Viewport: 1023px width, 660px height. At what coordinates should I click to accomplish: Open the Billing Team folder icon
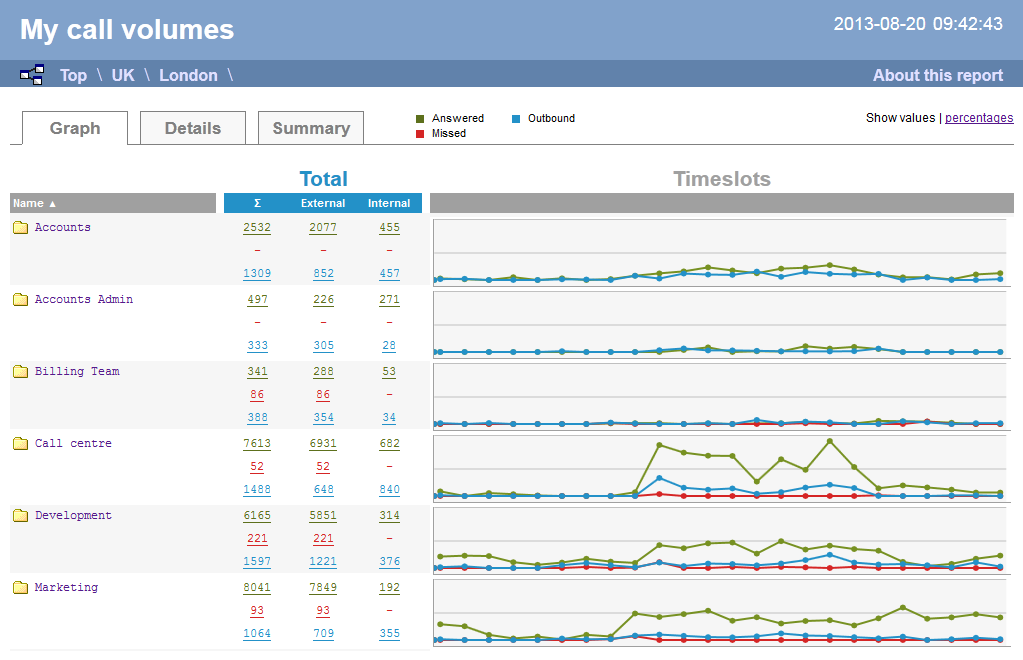click(20, 372)
